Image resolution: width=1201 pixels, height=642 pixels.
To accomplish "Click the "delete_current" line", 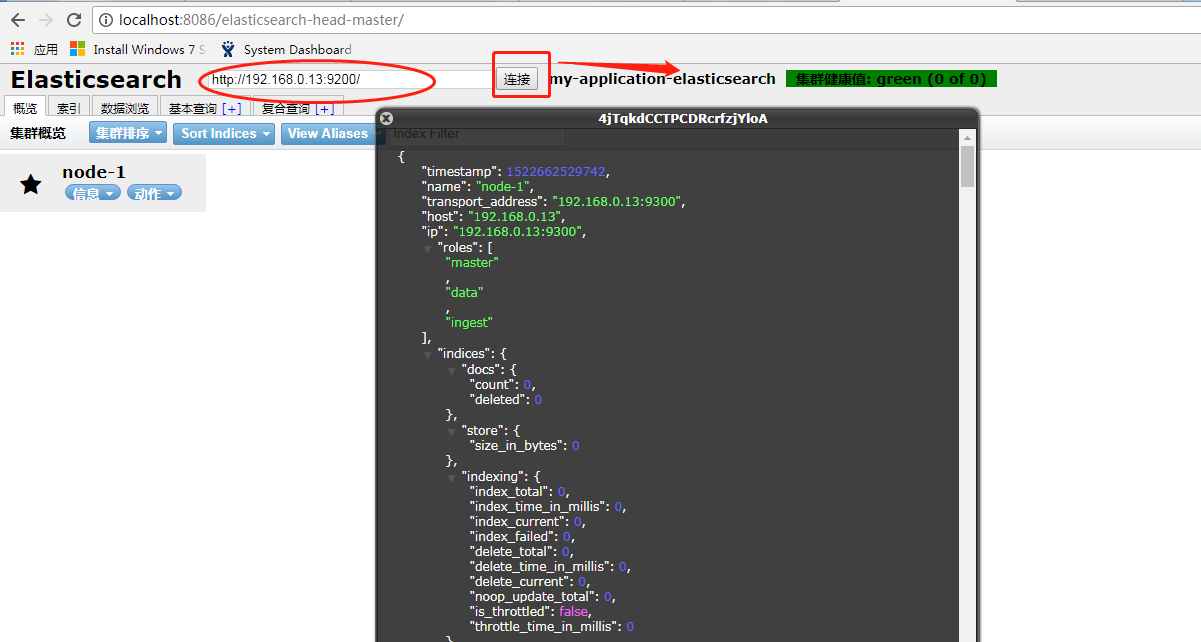I will pyautogui.click(x=529, y=581).
